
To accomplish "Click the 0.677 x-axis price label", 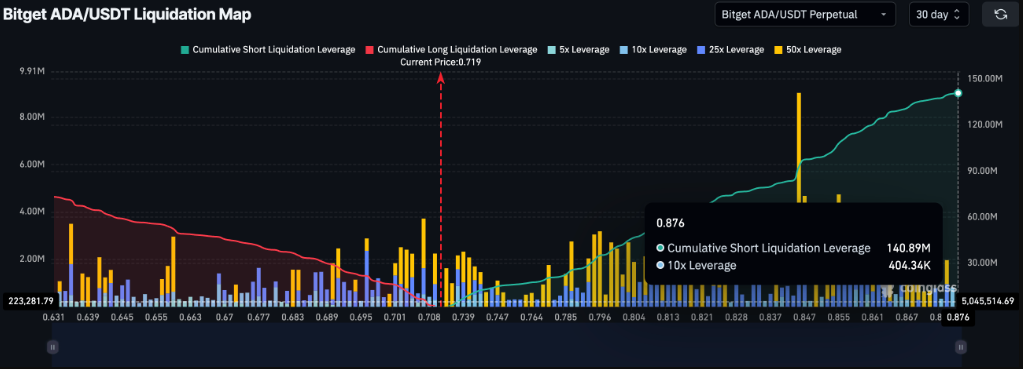I will tap(259, 317).
